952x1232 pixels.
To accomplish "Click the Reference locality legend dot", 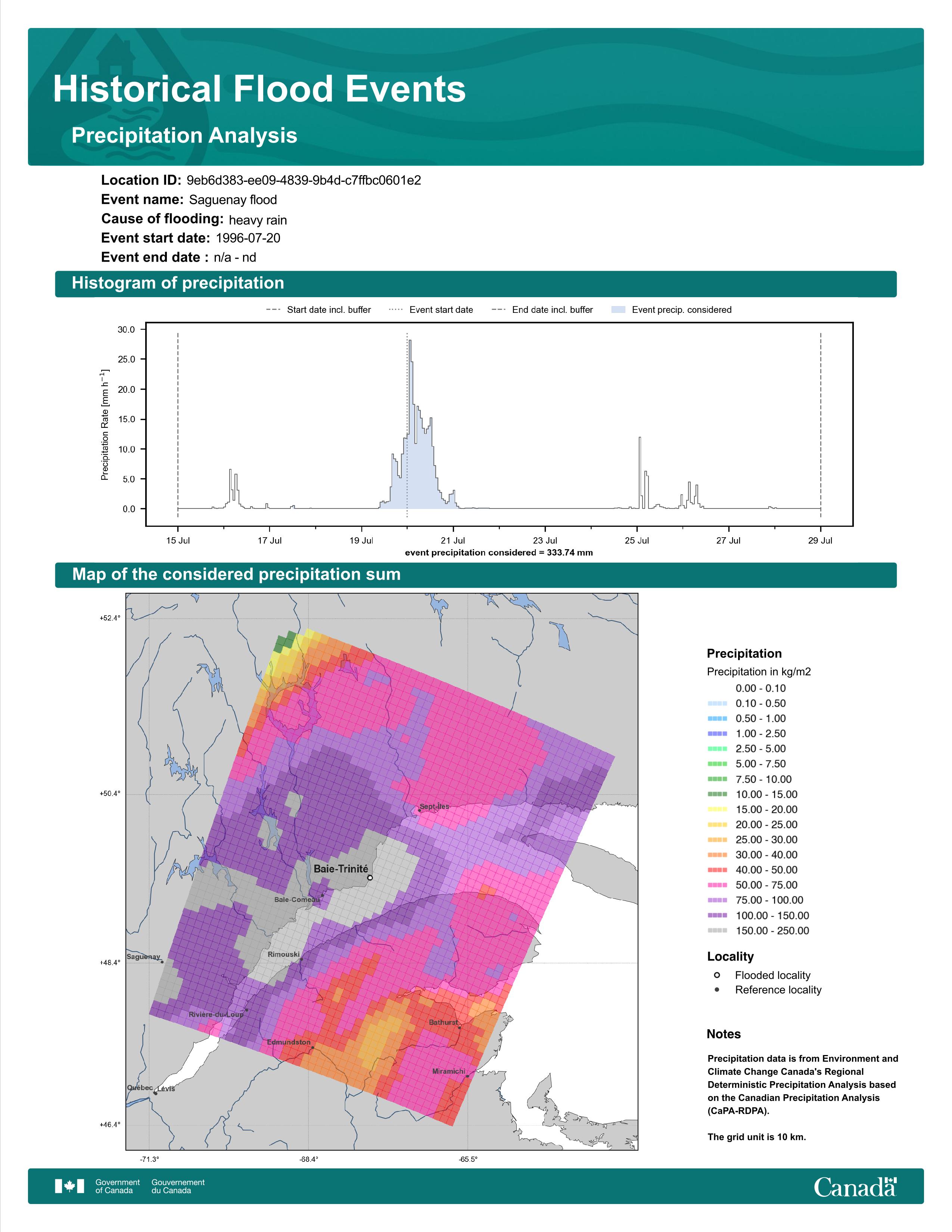I will coord(717,989).
